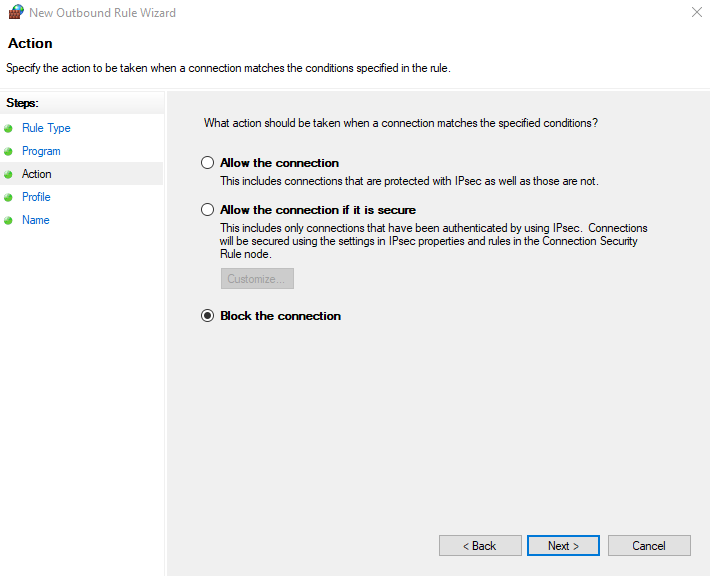
Task: Click the green bullet beside Profile
Action: click(9, 197)
